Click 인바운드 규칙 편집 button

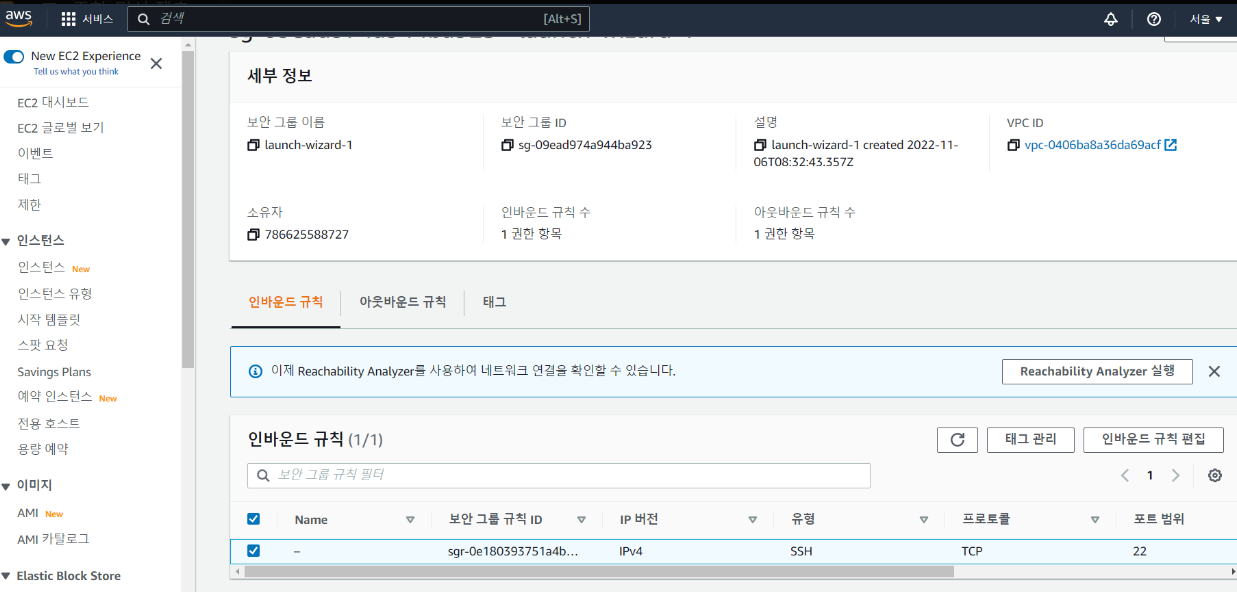[x=1153, y=440]
